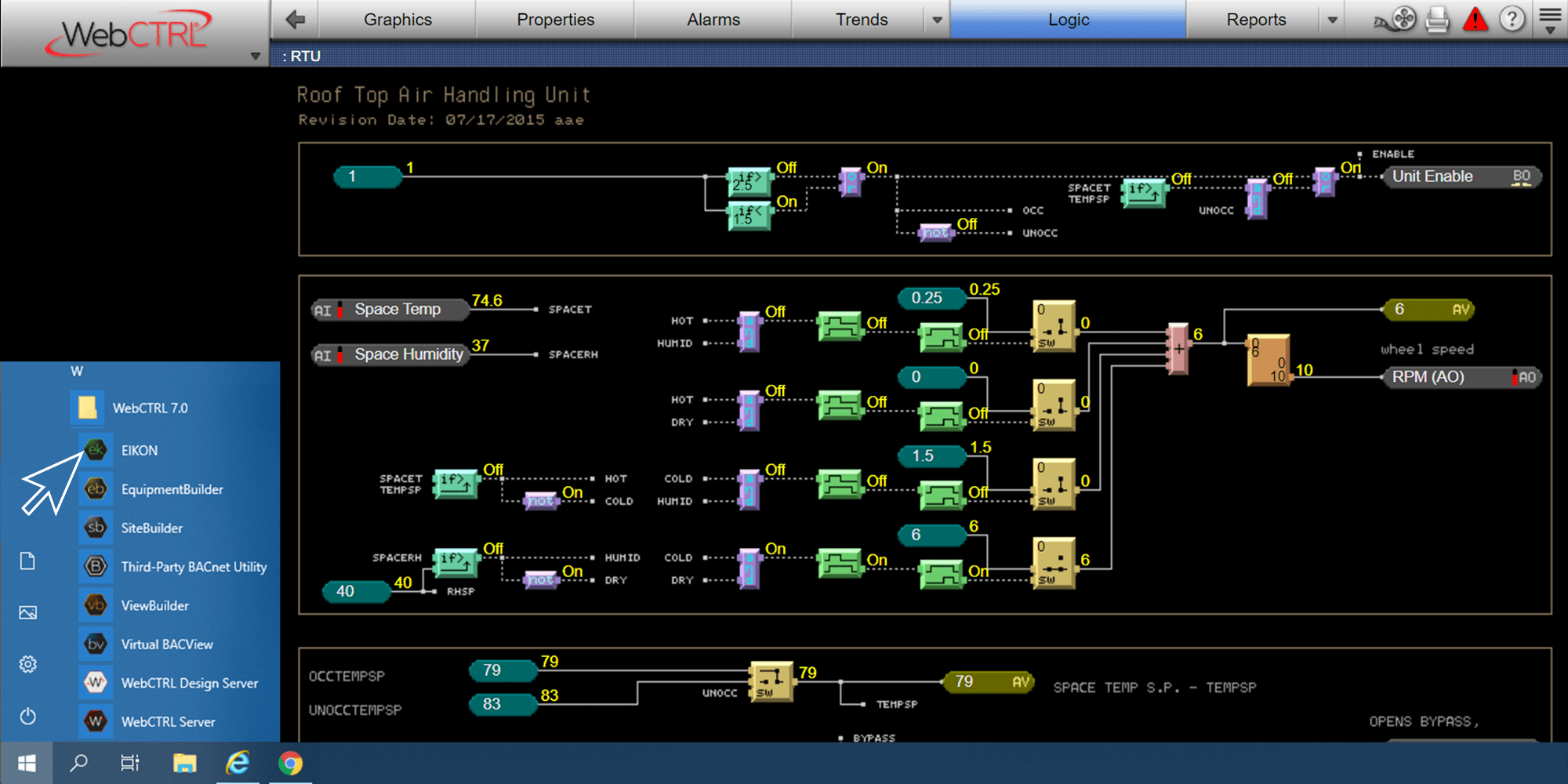Select the Logic tab
This screenshot has height=784, width=1568.
click(x=1068, y=20)
